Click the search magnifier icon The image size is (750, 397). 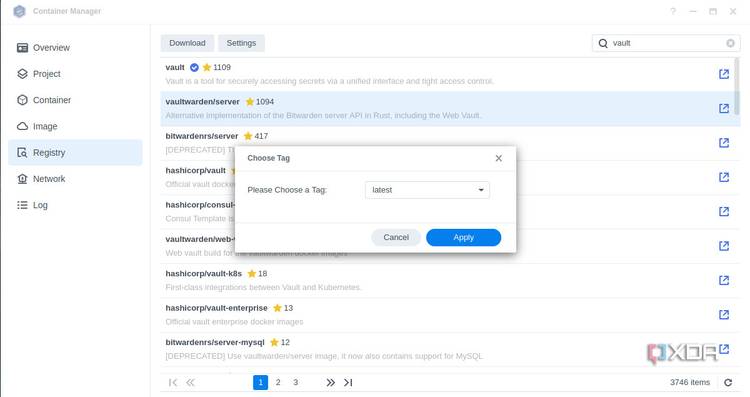click(603, 43)
